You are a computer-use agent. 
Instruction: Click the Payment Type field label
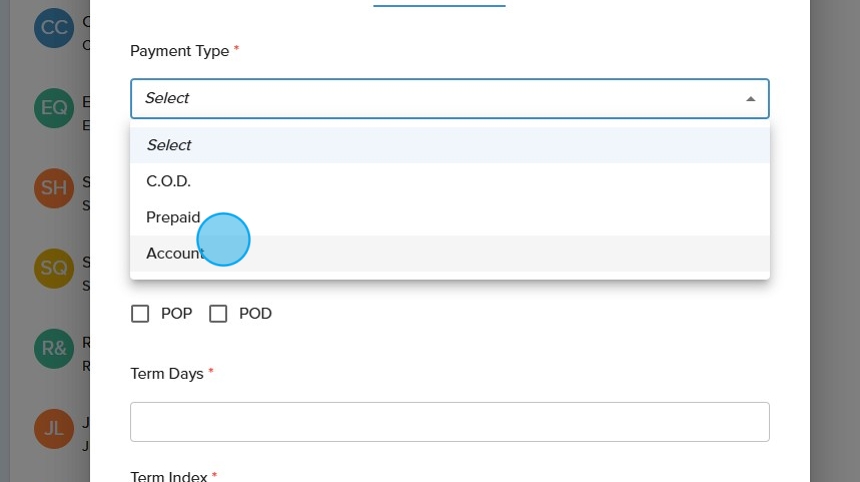(x=180, y=51)
